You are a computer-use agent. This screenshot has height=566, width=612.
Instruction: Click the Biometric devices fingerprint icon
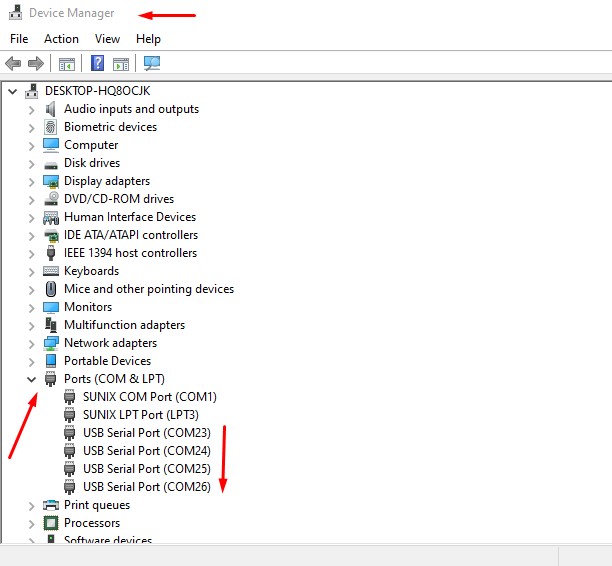pos(50,127)
